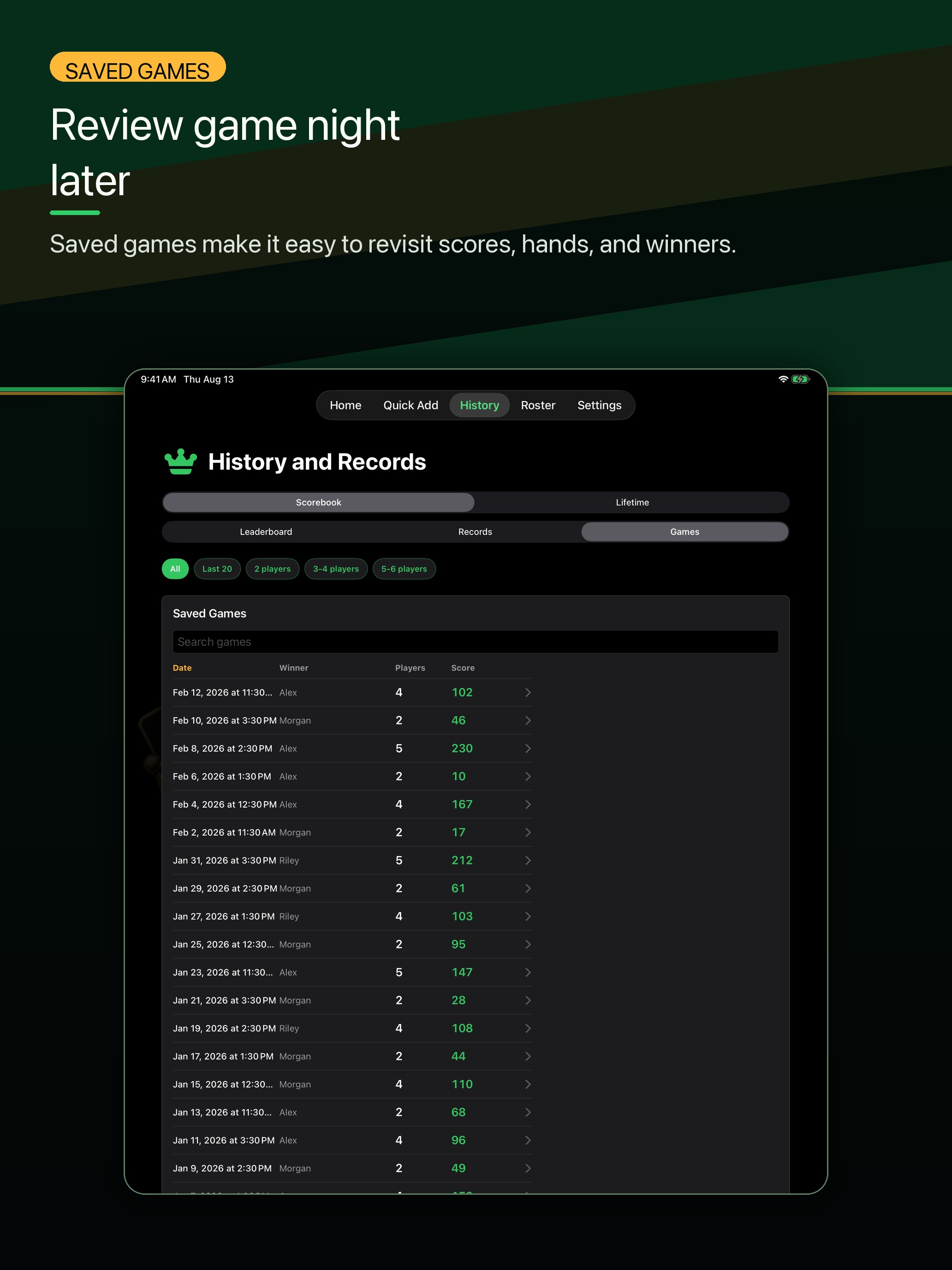Select the Scorebook segment
952x1270 pixels.
tap(318, 503)
